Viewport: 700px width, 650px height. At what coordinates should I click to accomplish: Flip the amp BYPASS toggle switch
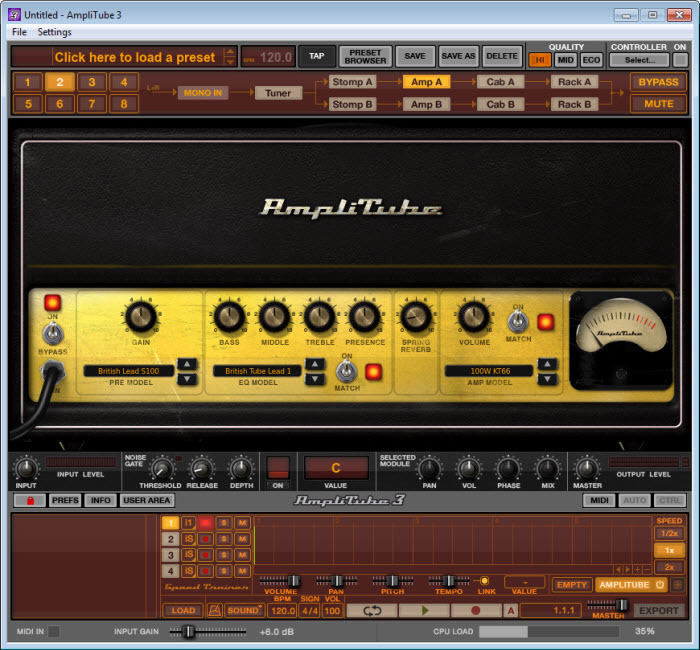click(x=53, y=333)
